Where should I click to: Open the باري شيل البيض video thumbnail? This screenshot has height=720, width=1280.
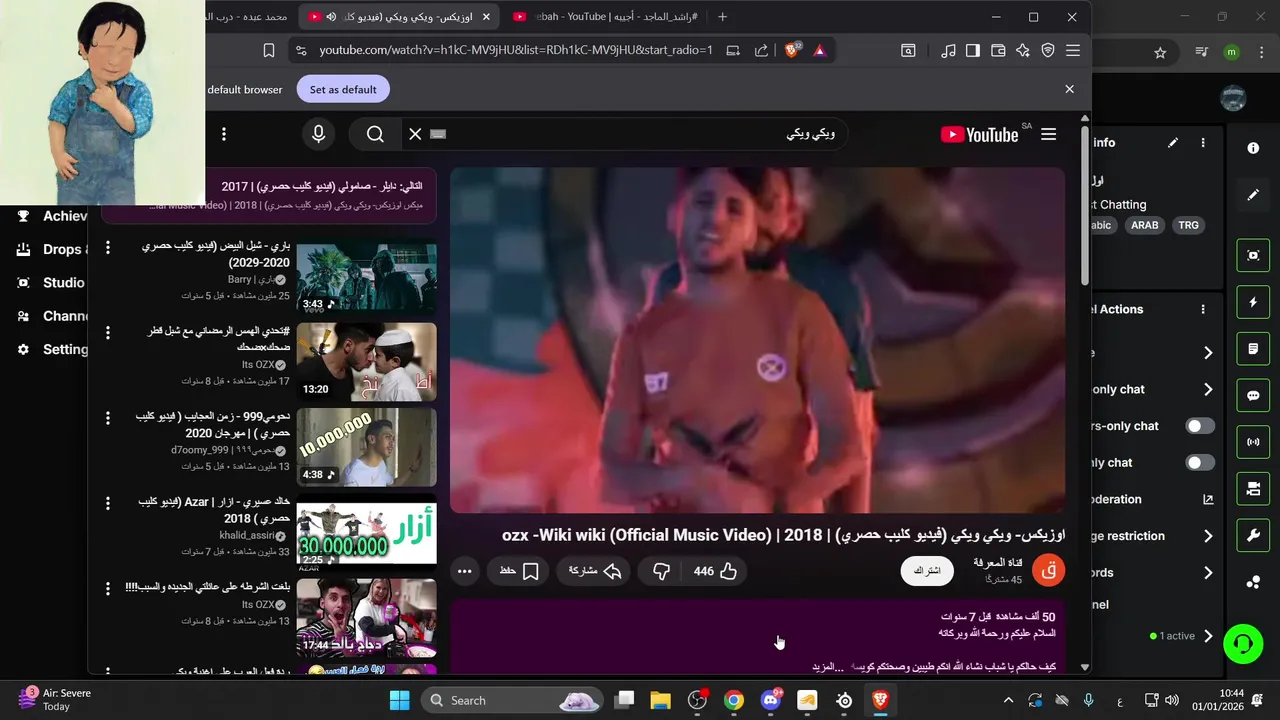pyautogui.click(x=366, y=277)
